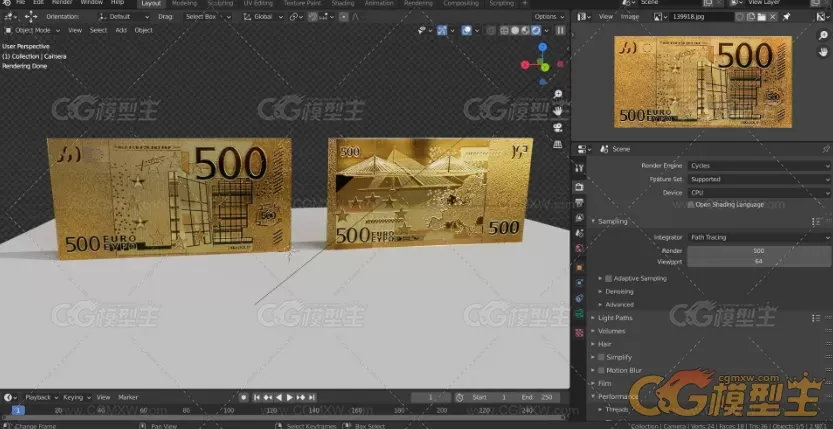Toggle snapping magnet icon in viewport header
The image size is (833, 429).
tap(313, 16)
